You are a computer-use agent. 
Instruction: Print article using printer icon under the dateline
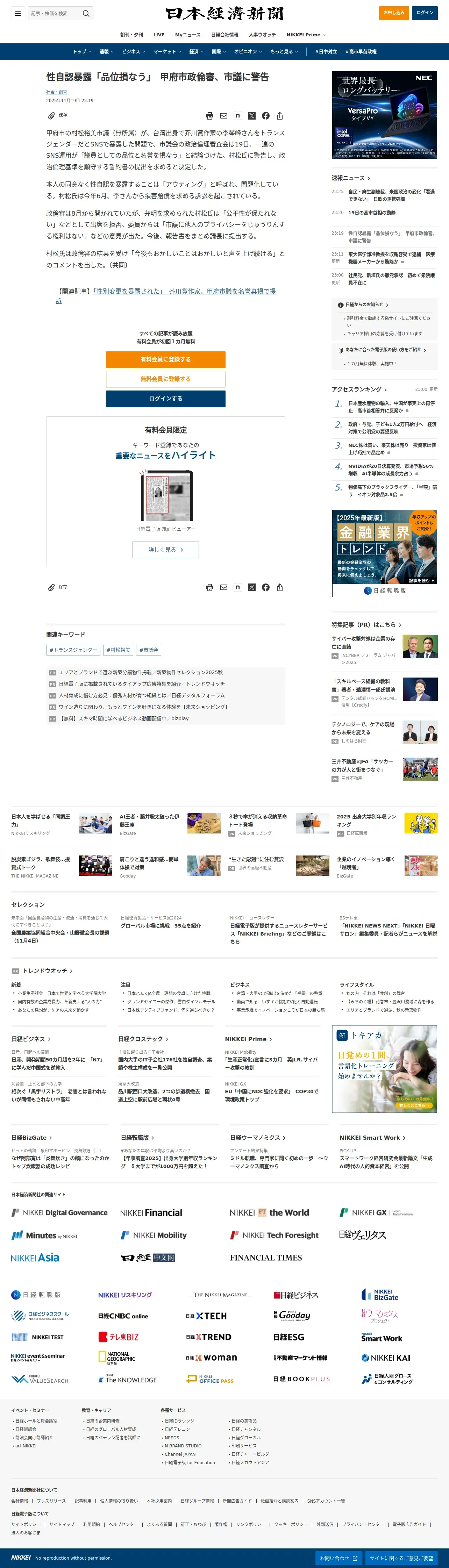(209, 116)
